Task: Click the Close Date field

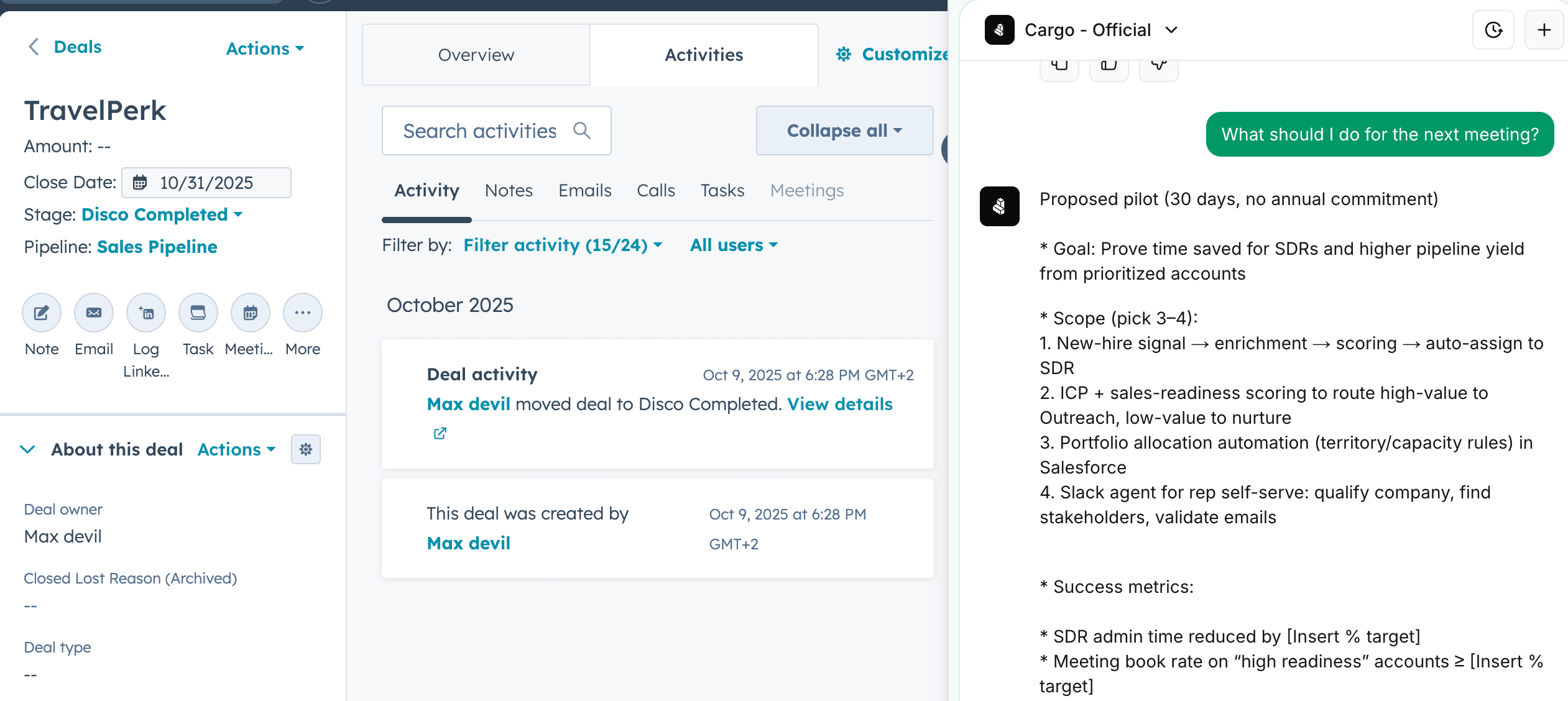Action: pos(206,183)
